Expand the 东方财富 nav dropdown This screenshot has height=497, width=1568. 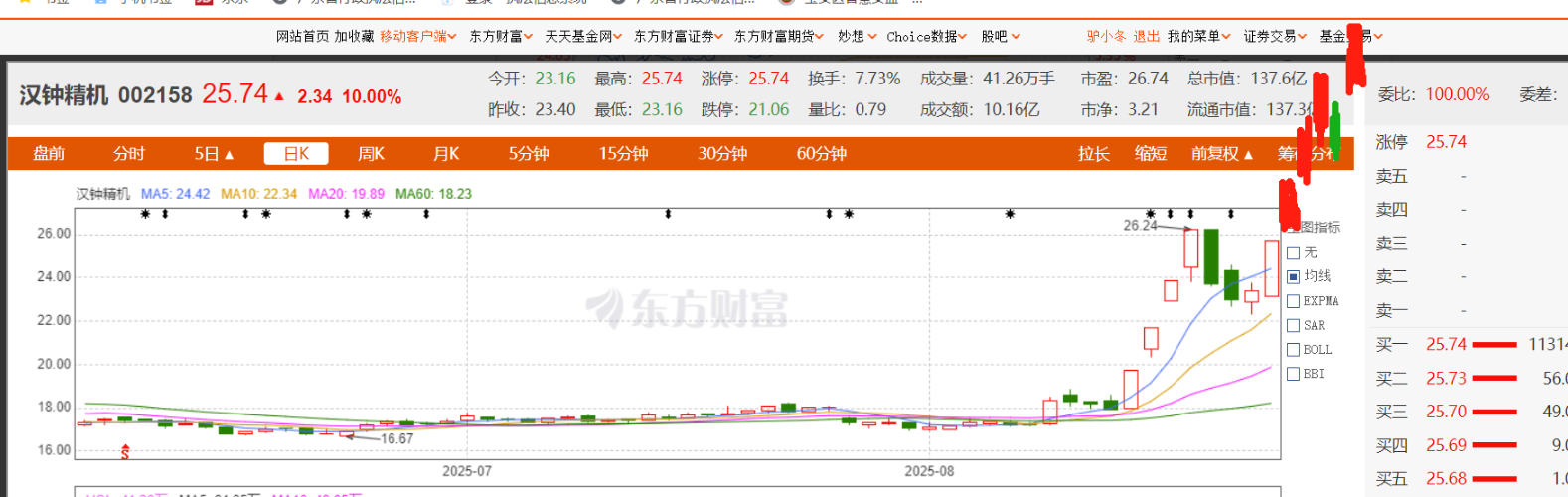501,36
